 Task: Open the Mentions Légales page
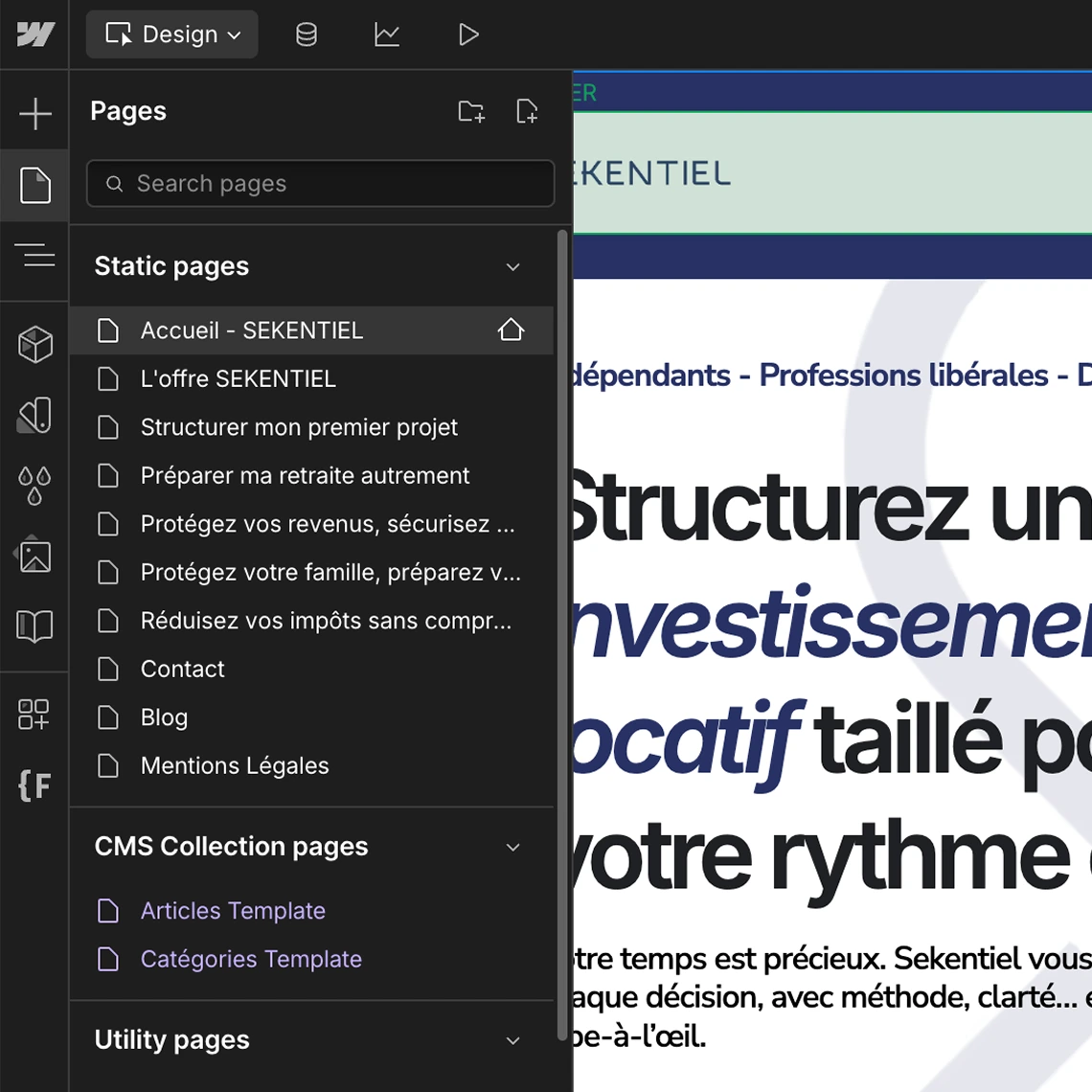tap(311, 766)
